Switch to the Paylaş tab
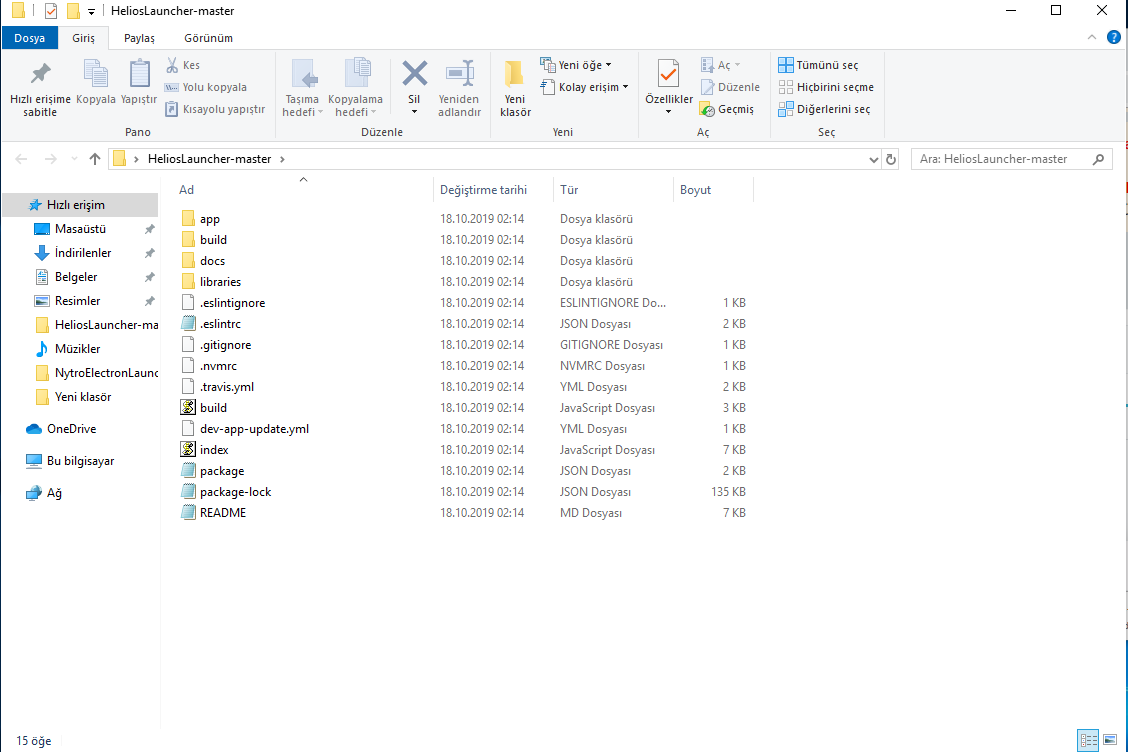Screen dimensions: 1128x752 [x=140, y=38]
